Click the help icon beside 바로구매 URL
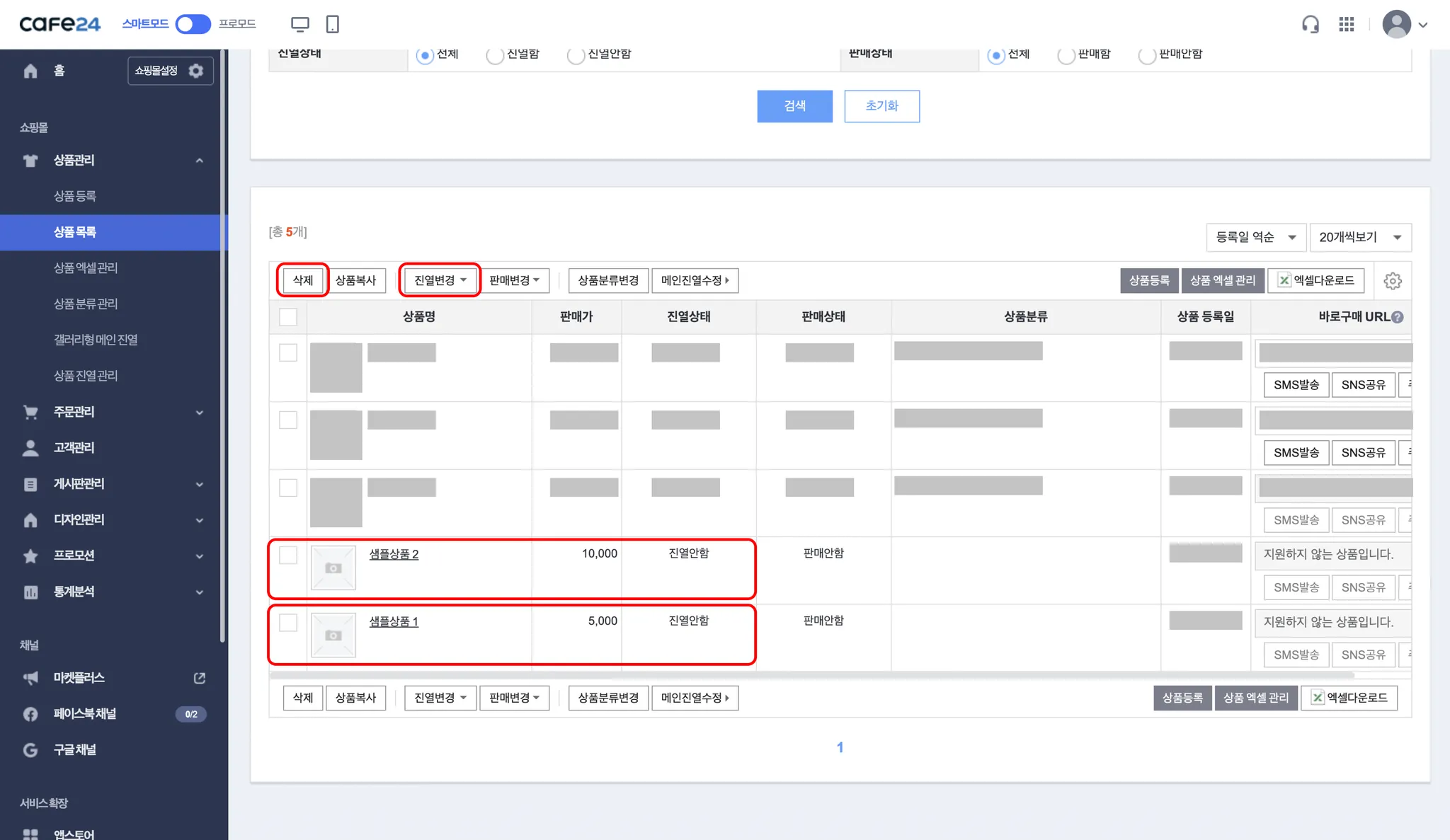 pyautogui.click(x=1397, y=317)
